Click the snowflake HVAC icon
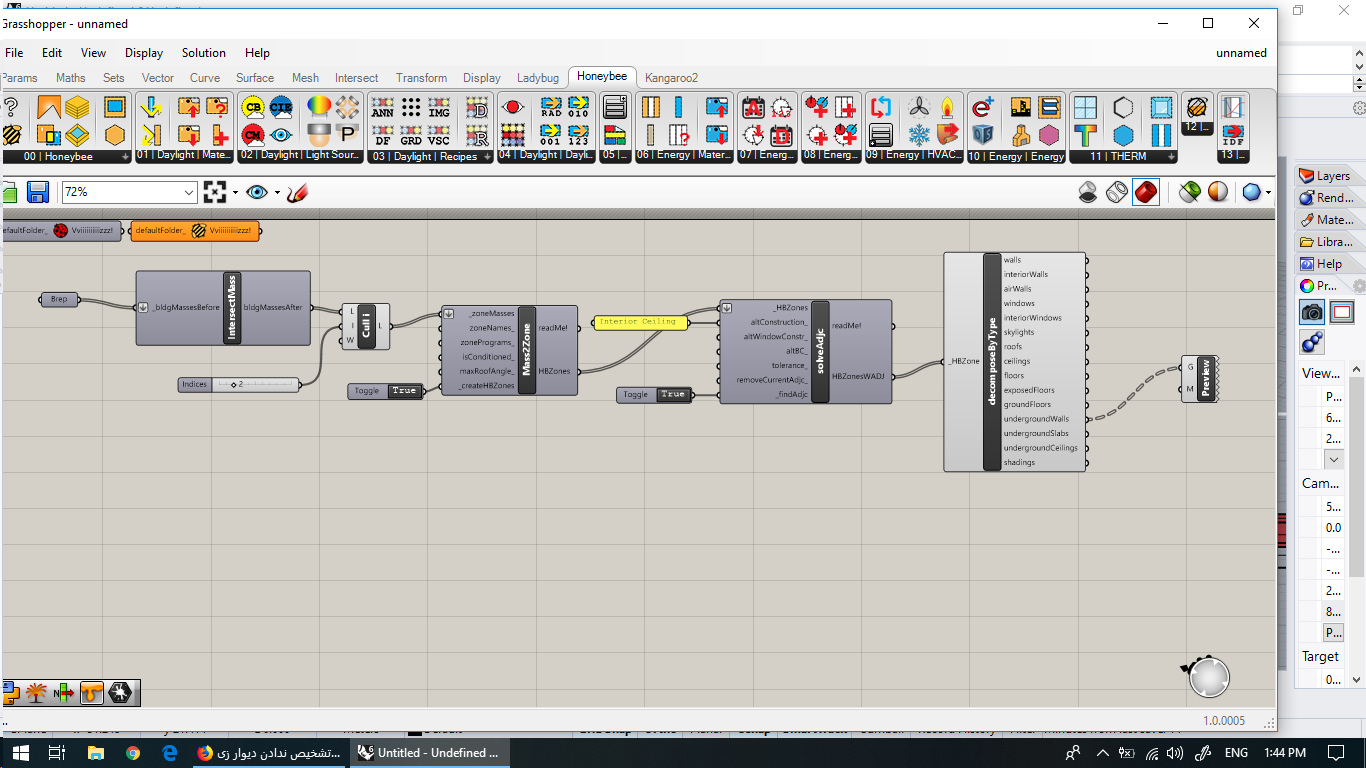Screen dimensions: 1366x768 click(x=919, y=134)
